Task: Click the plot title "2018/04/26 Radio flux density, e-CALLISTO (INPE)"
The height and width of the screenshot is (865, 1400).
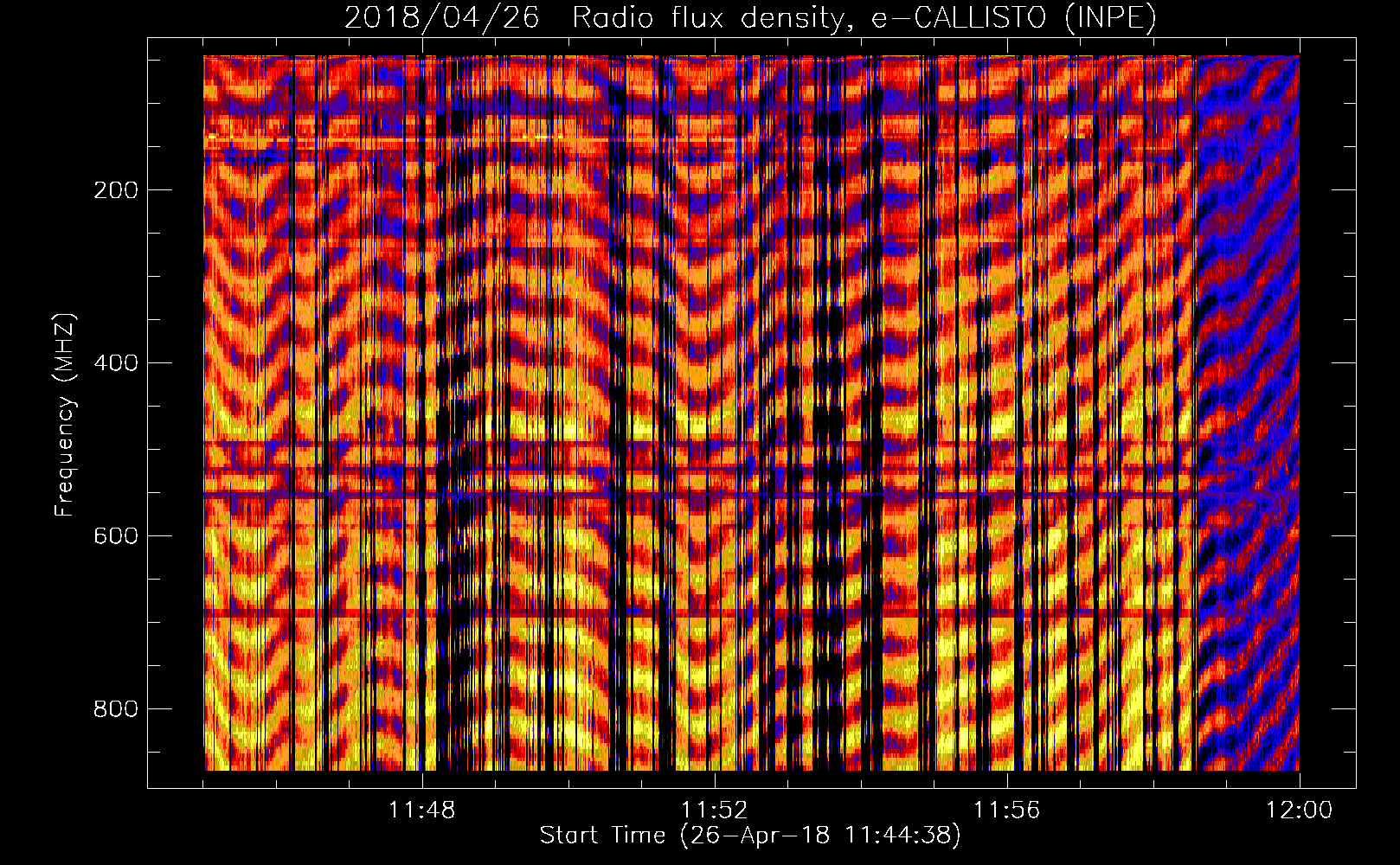Action: click(x=750, y=18)
